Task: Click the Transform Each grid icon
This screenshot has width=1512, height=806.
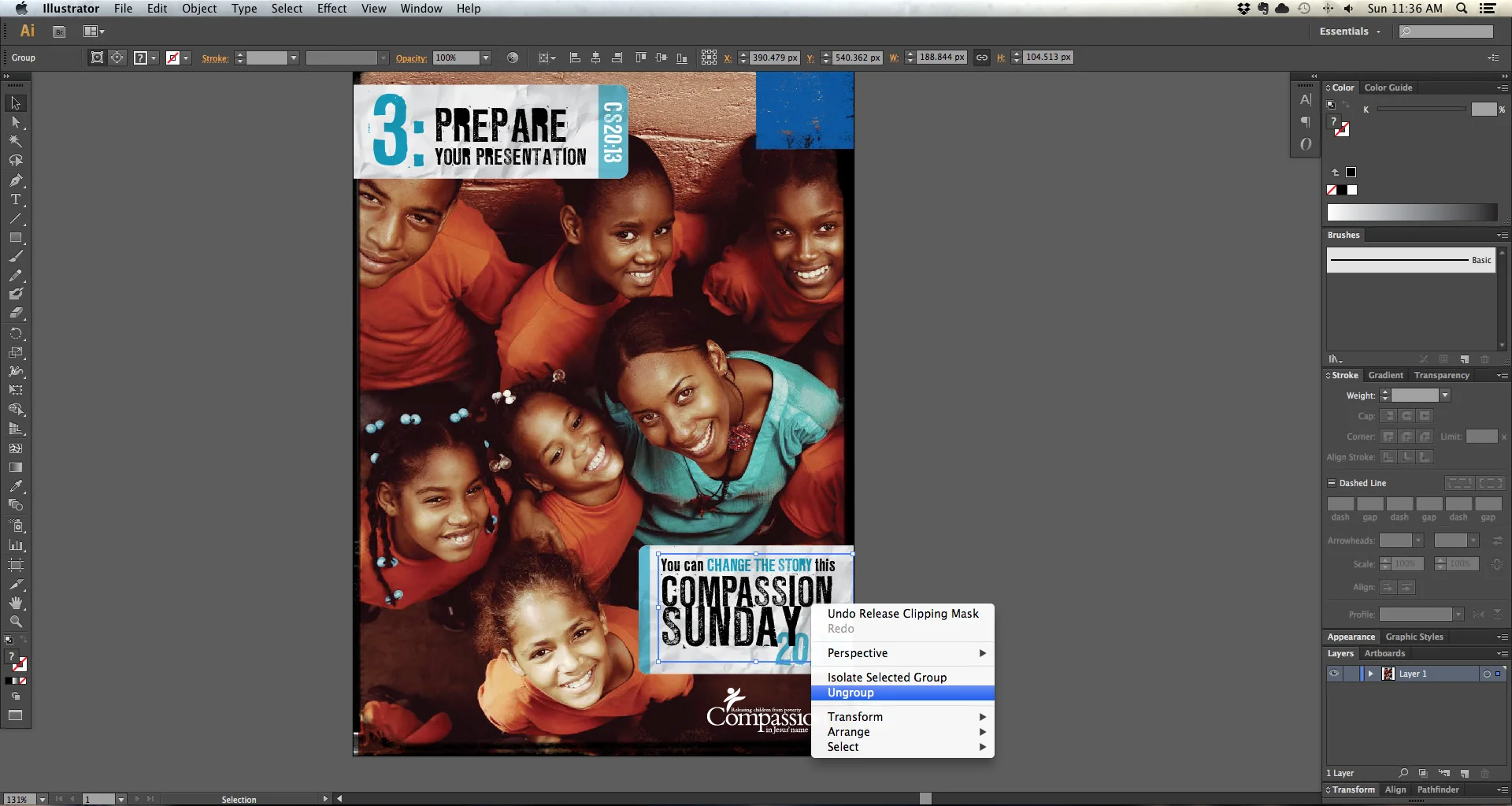Action: coord(709,58)
